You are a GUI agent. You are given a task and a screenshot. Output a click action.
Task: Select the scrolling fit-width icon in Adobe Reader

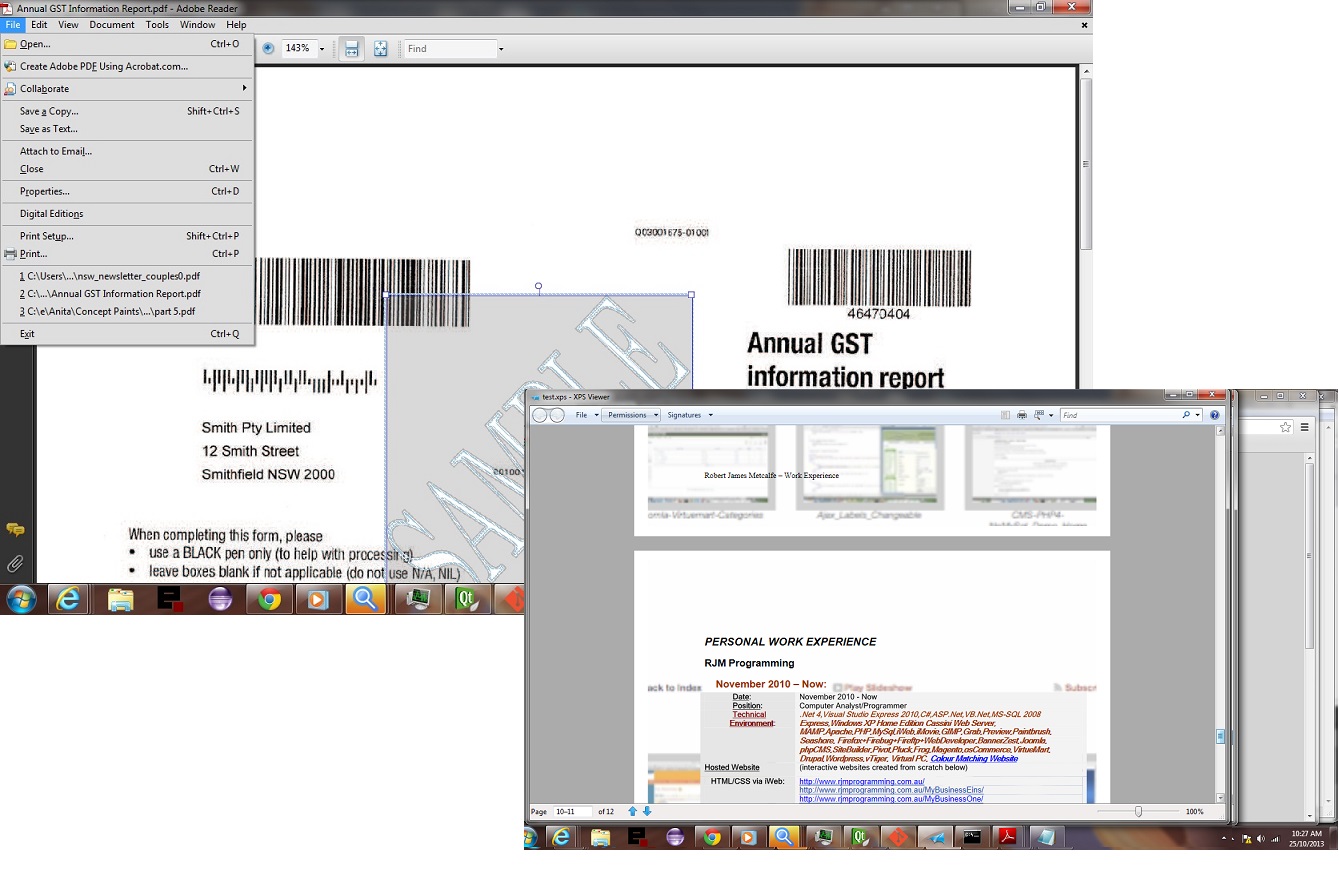(x=351, y=48)
